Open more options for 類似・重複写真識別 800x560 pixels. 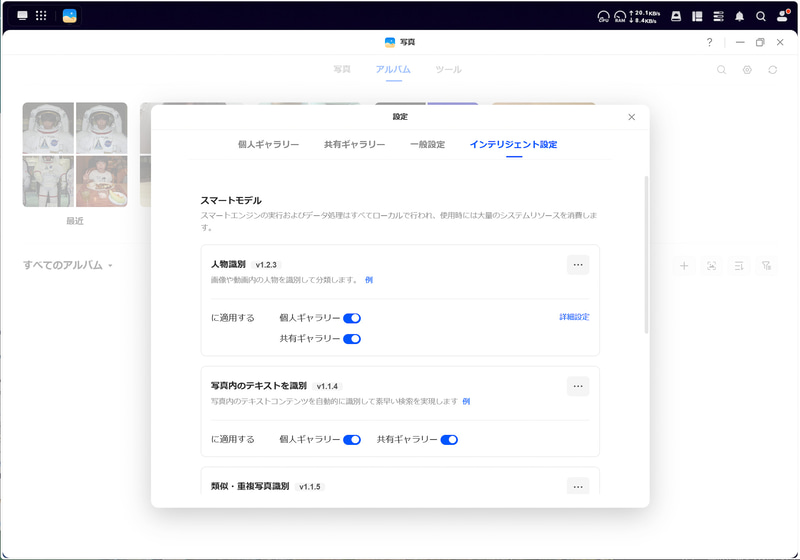[578, 486]
